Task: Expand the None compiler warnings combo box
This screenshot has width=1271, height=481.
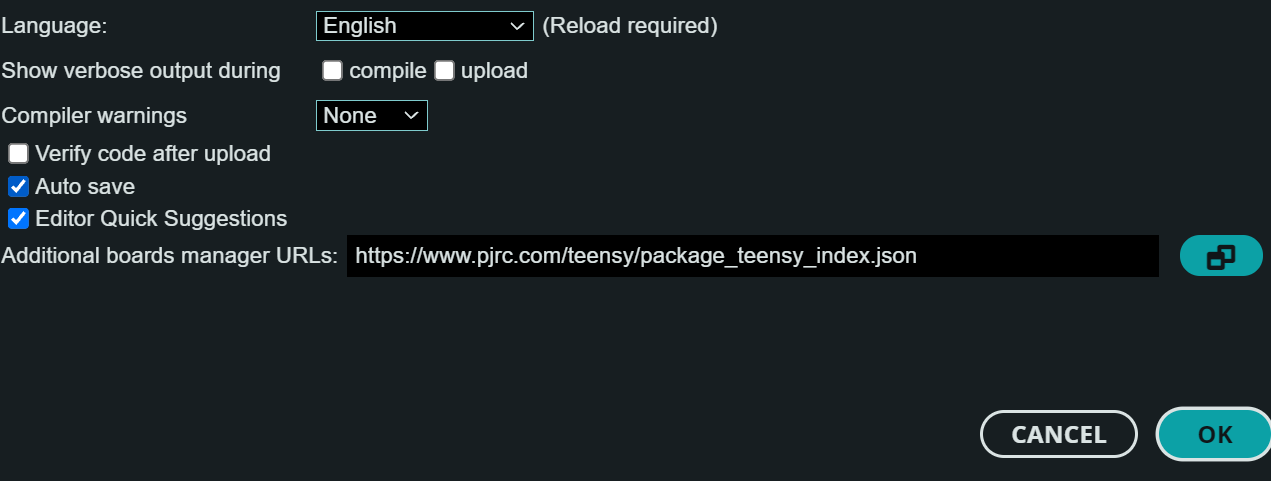Action: coord(371,116)
